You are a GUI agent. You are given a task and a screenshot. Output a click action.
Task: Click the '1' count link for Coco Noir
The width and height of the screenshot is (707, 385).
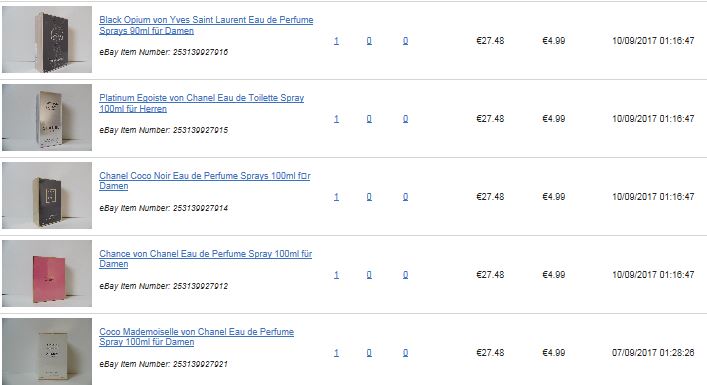tap(336, 197)
